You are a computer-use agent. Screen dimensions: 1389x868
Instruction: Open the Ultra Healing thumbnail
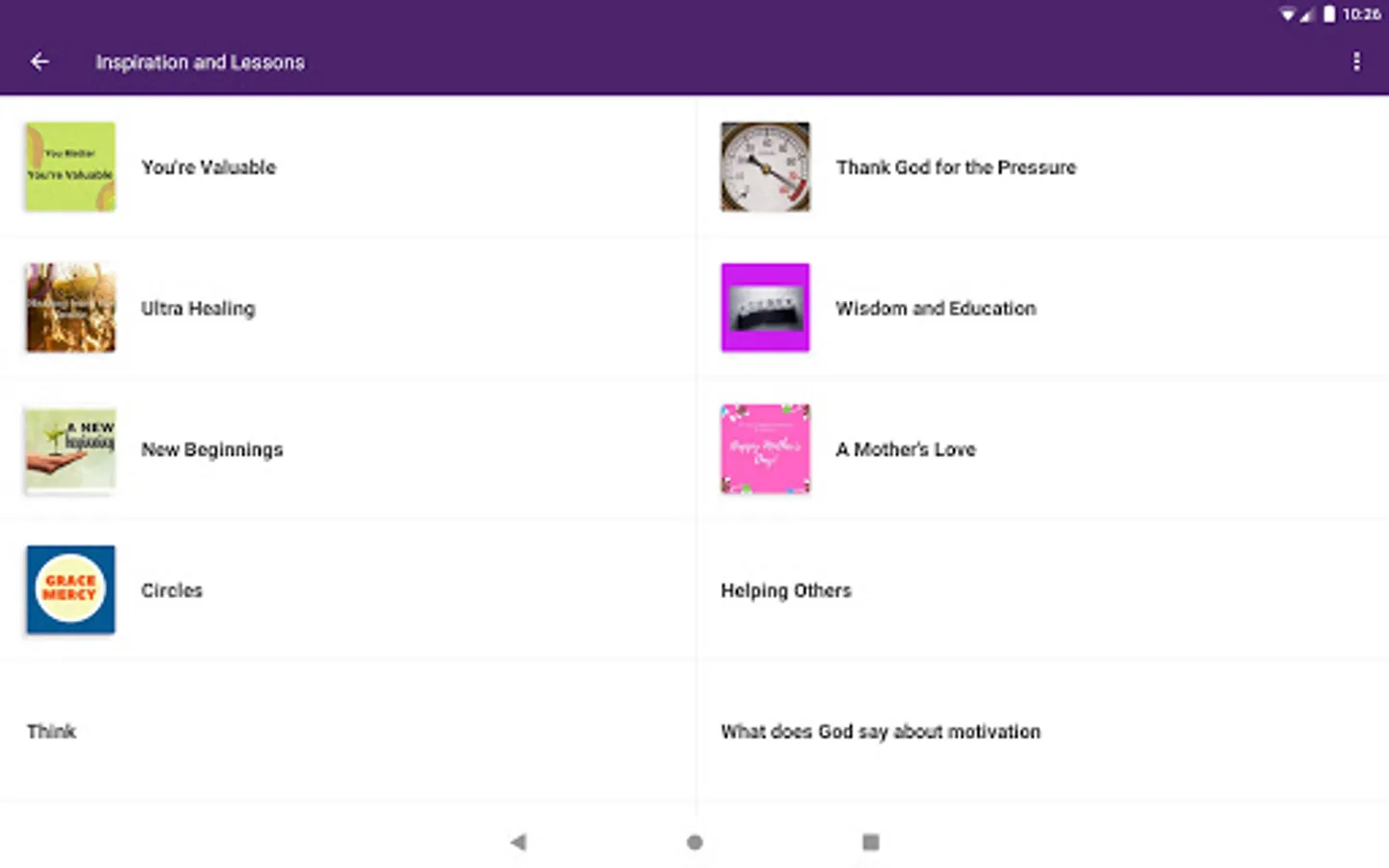point(70,308)
